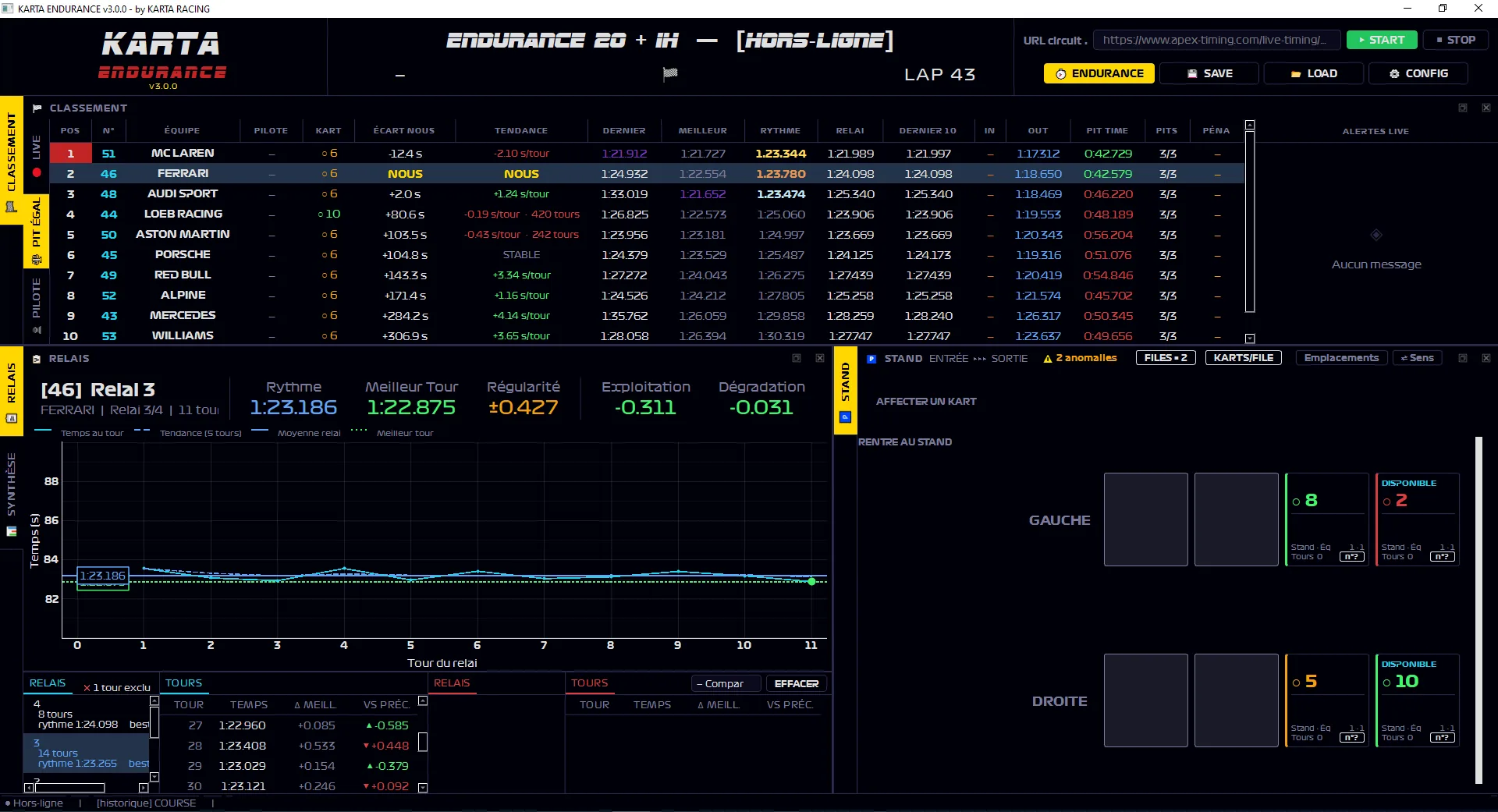Image resolution: width=1498 pixels, height=812 pixels.
Task: Click the checkered flag icon under title
Action: [670, 73]
